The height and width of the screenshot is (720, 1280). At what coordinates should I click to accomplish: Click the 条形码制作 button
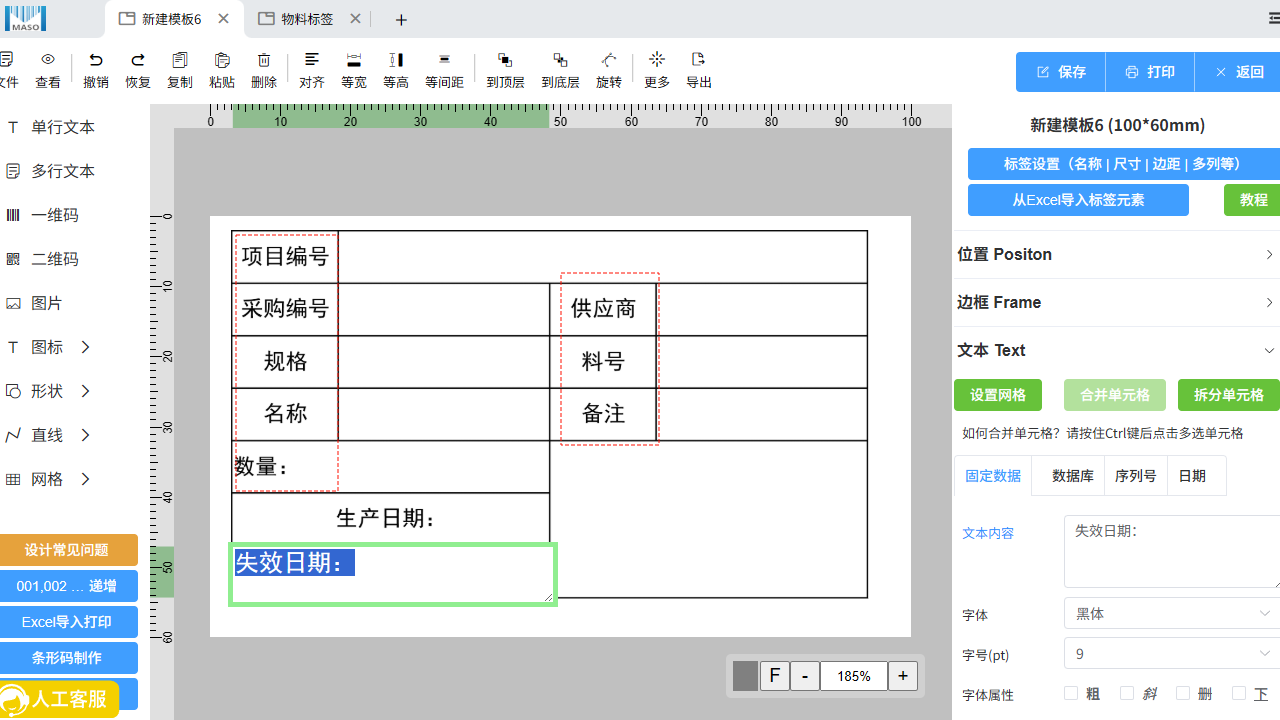point(67,658)
